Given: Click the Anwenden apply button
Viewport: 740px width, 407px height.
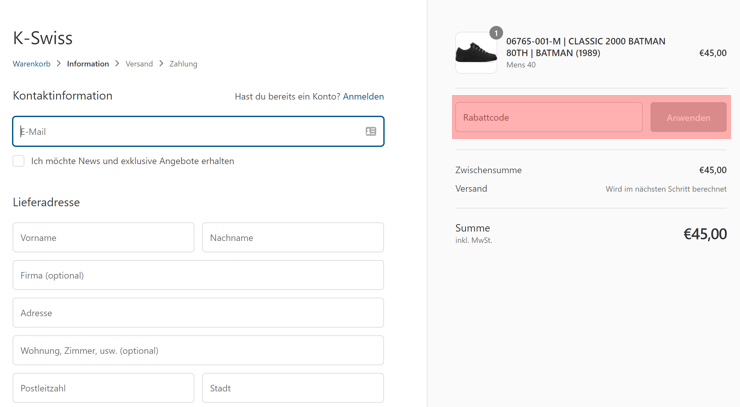Looking at the screenshot, I should (689, 117).
